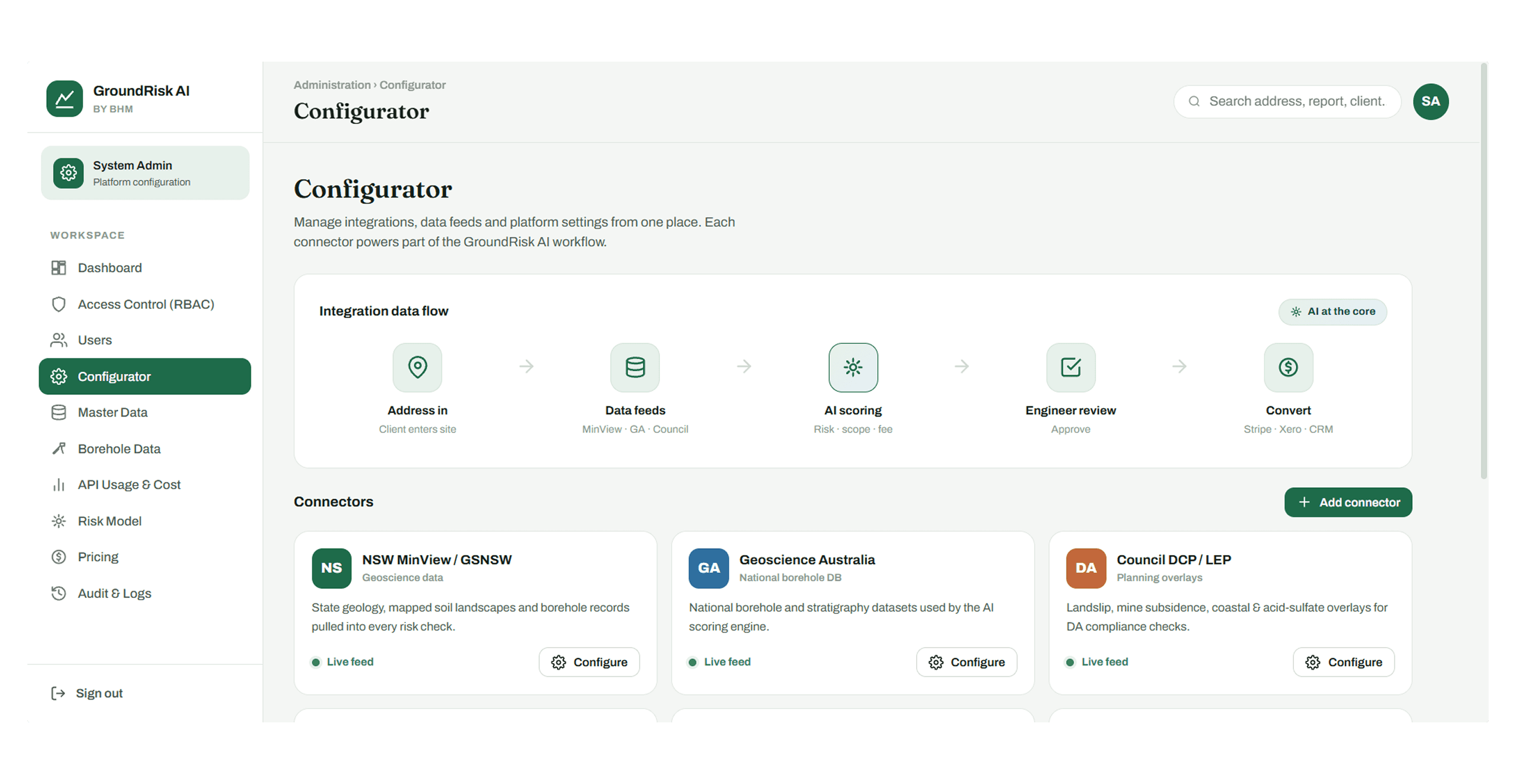Click the GroundRisk AI logo icon
Screen dimensions: 1516x784
coord(64,99)
